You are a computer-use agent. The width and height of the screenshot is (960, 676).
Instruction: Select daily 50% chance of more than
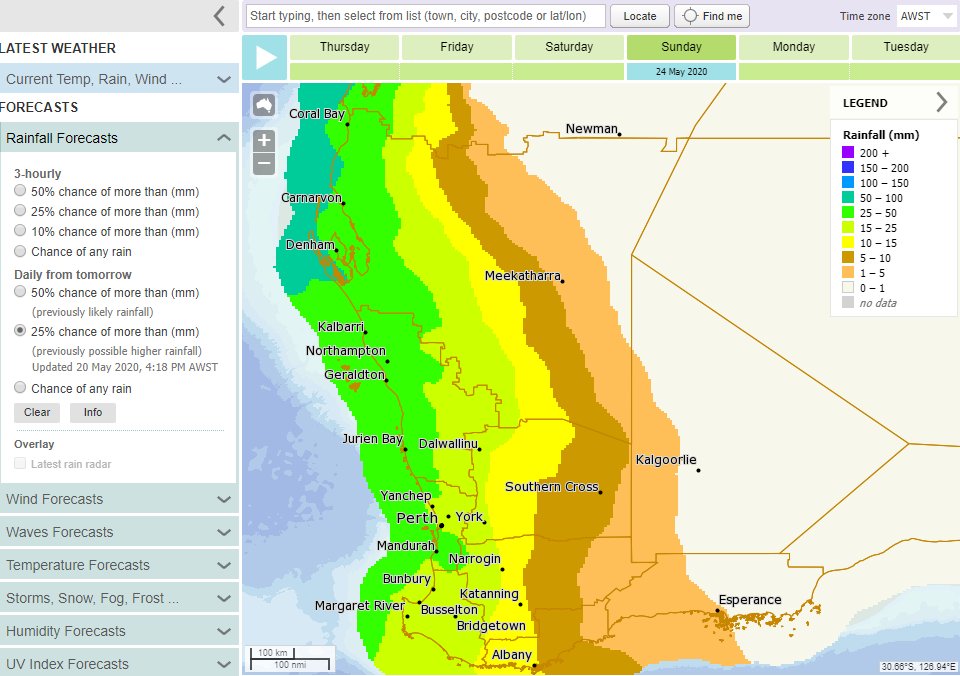point(20,292)
